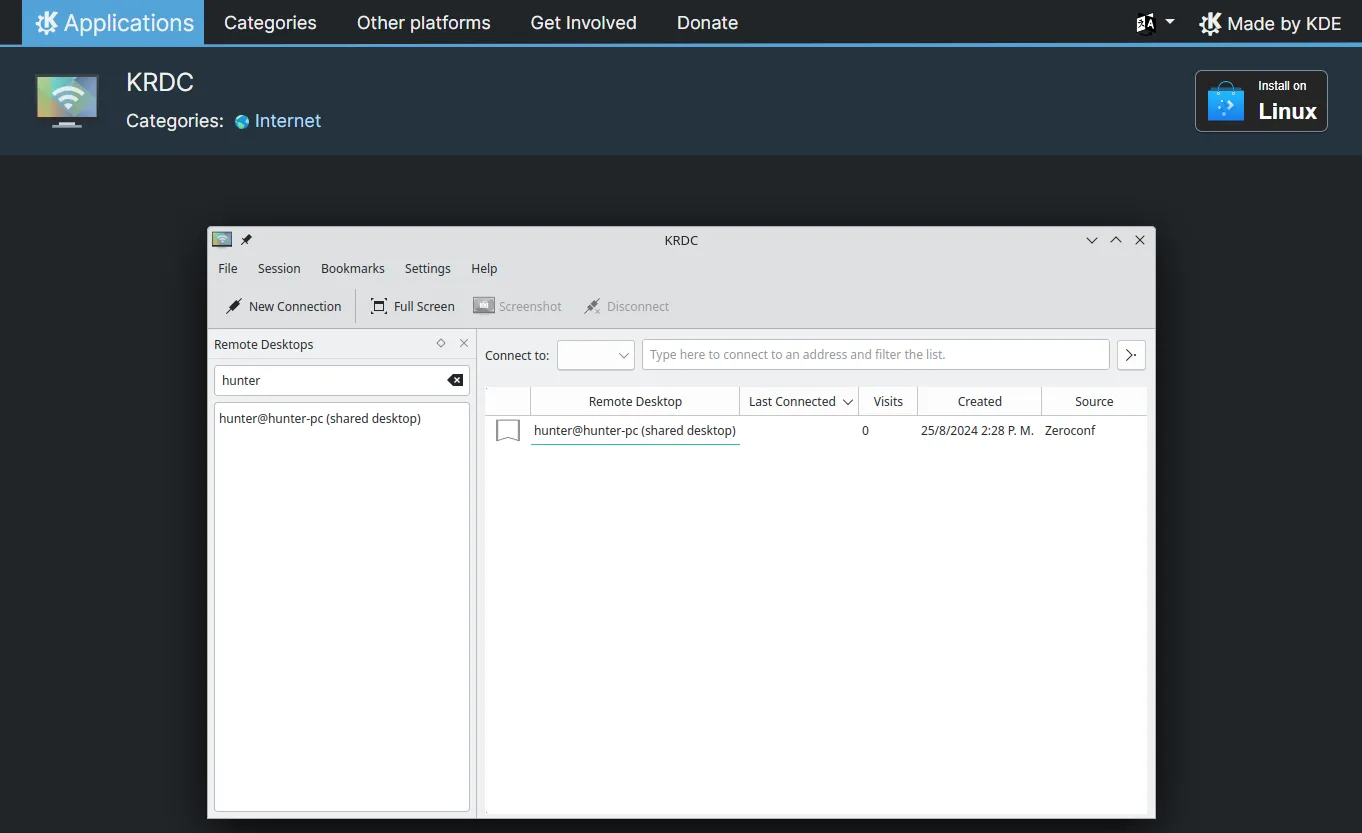Click the New Connection plug icon
1362x833 pixels.
point(233,307)
